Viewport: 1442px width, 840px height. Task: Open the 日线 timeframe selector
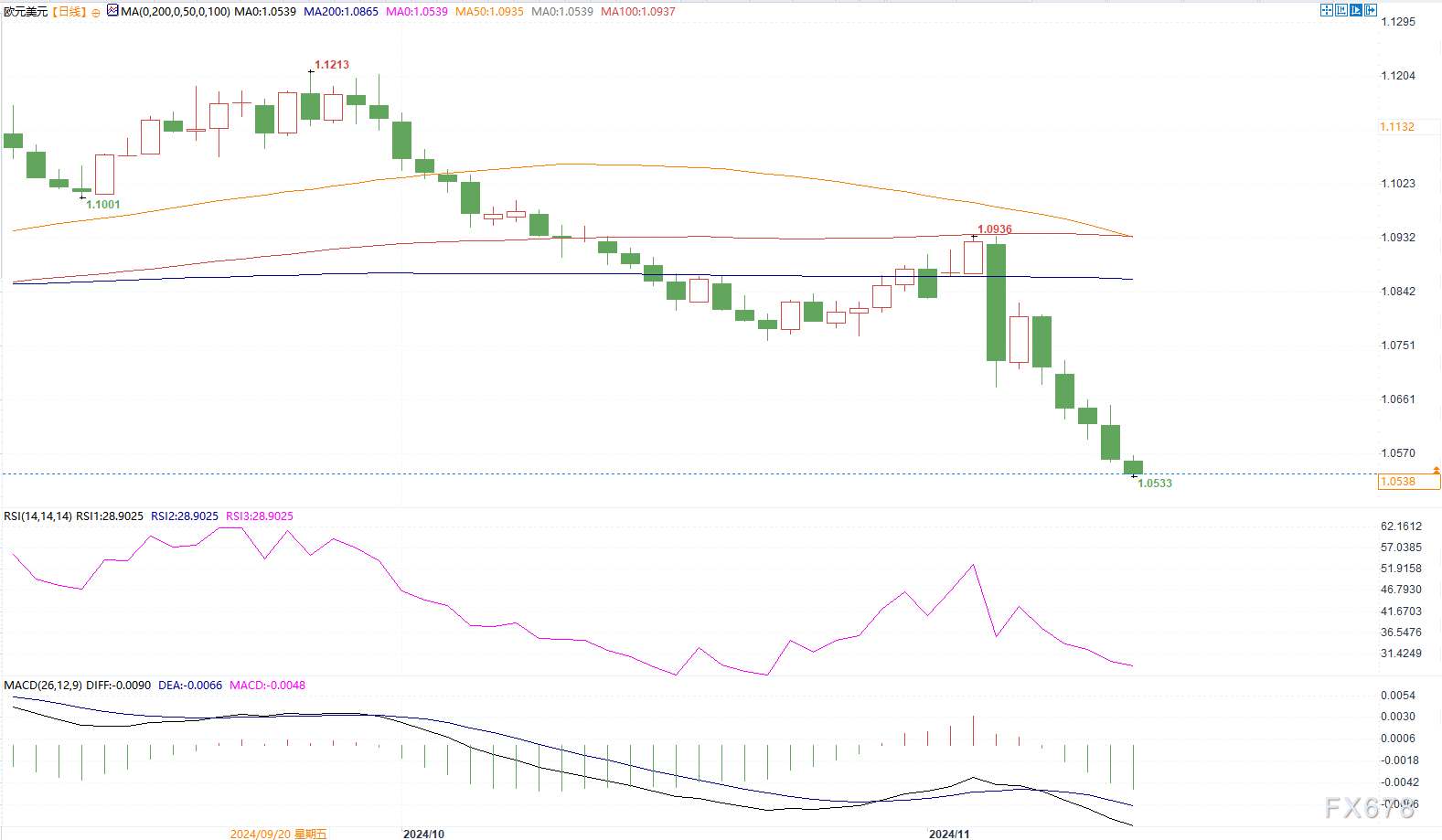(x=69, y=12)
